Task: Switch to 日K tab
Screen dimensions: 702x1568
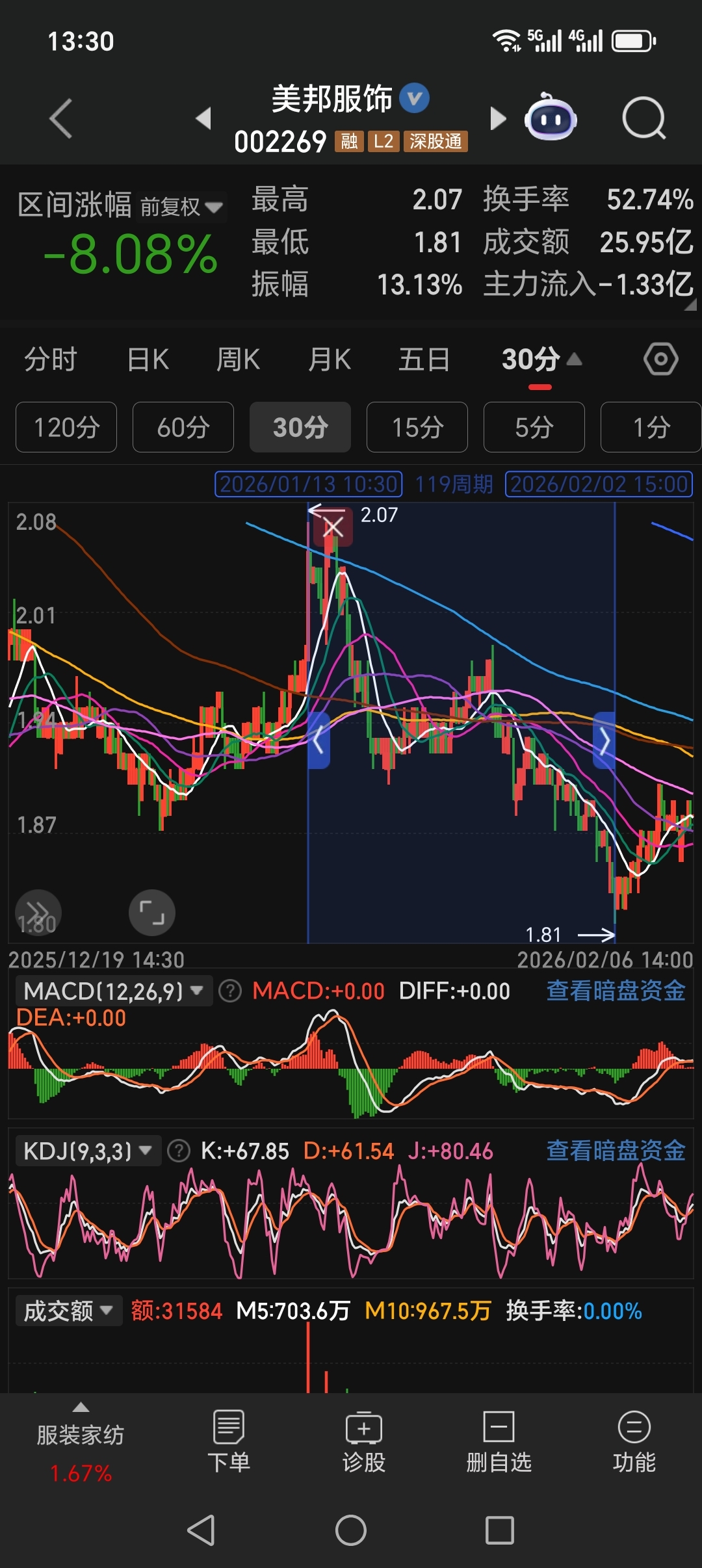Action: click(148, 359)
